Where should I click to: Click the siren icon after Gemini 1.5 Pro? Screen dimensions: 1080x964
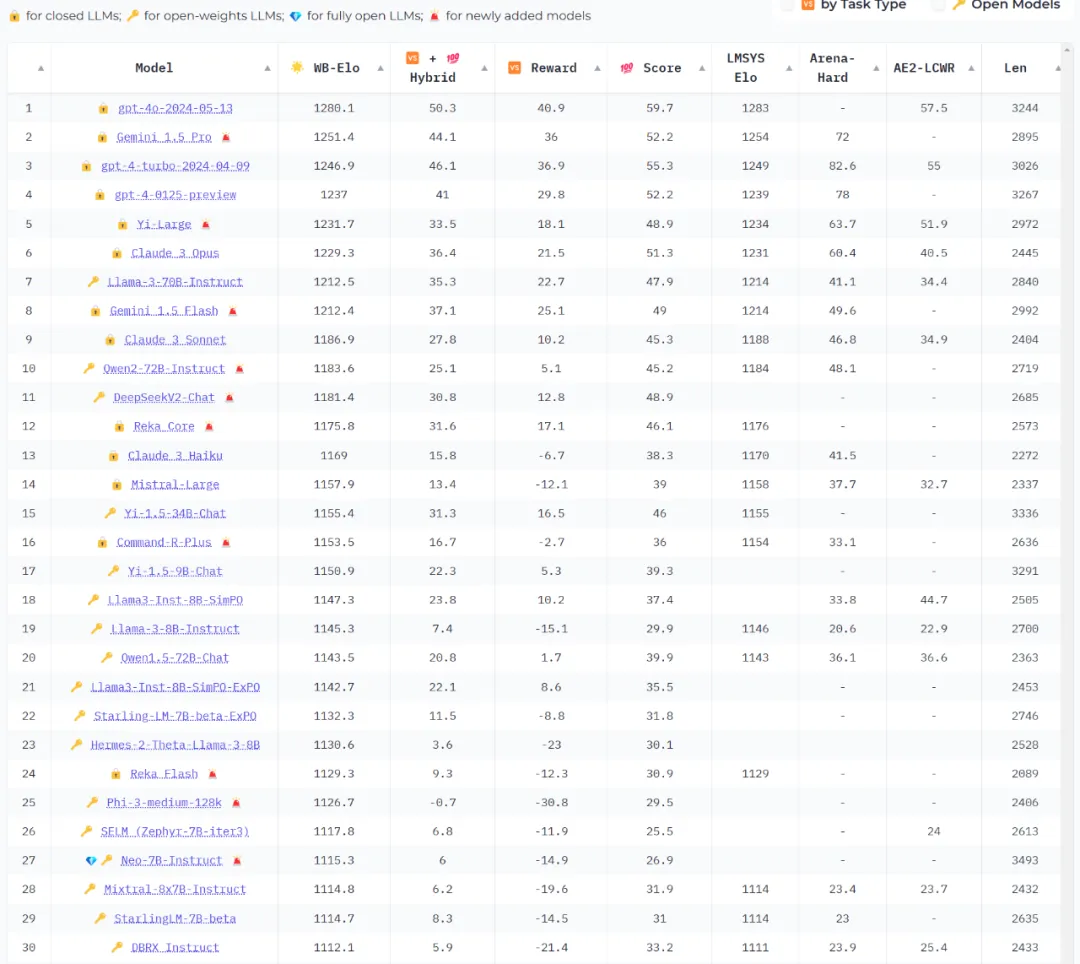point(226,137)
